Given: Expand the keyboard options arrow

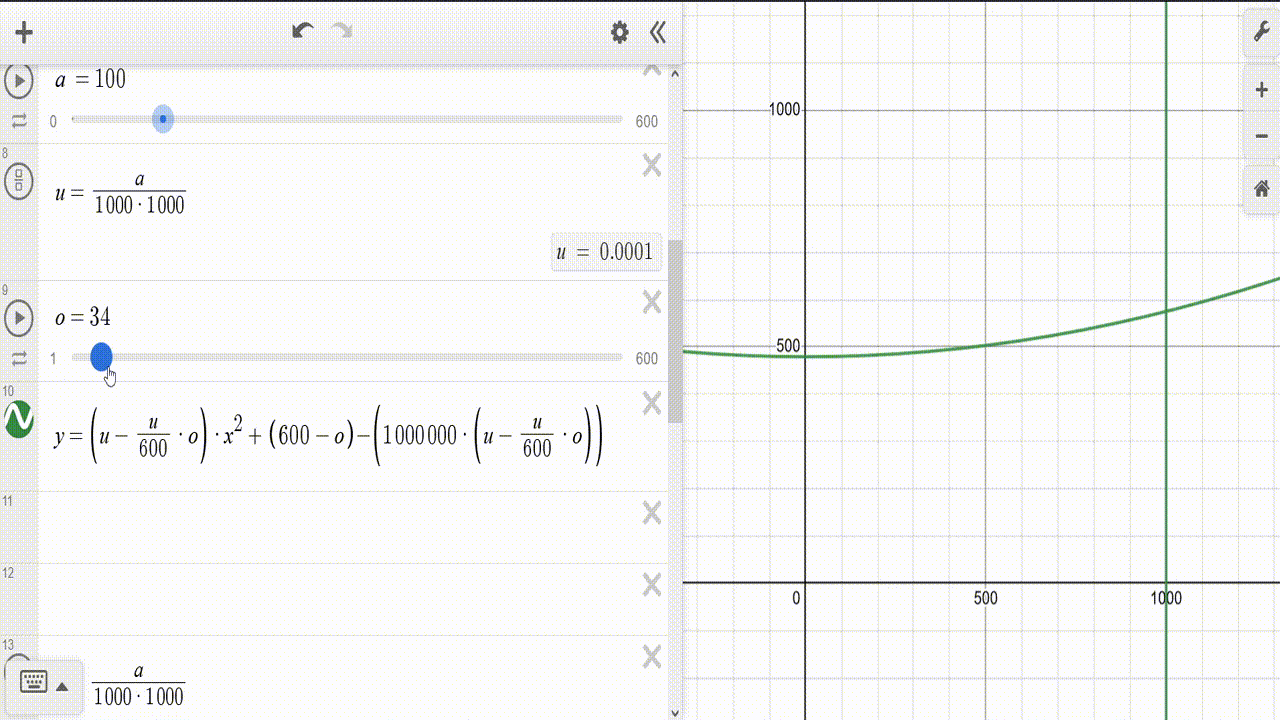Looking at the screenshot, I should click(x=62, y=687).
